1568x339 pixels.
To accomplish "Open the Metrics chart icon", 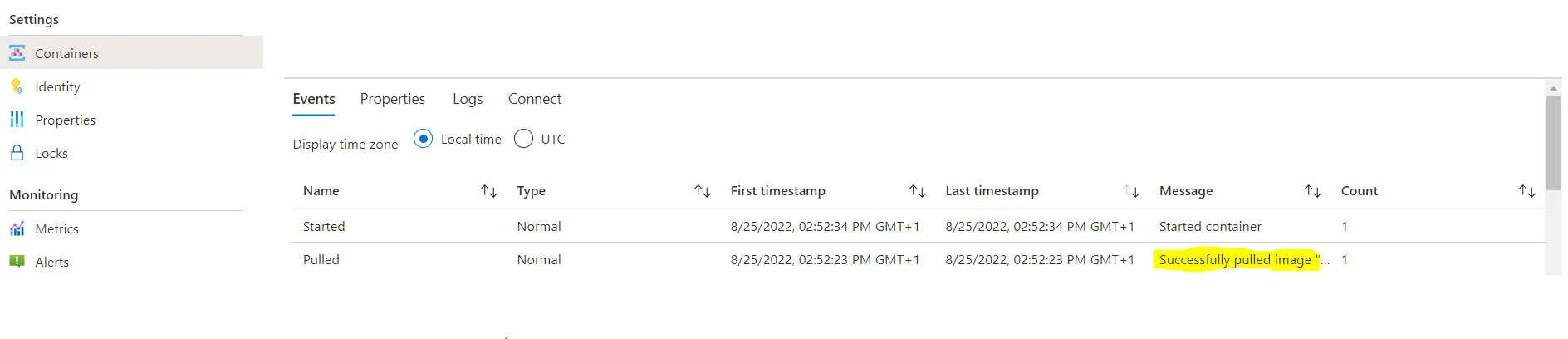I will [x=17, y=228].
